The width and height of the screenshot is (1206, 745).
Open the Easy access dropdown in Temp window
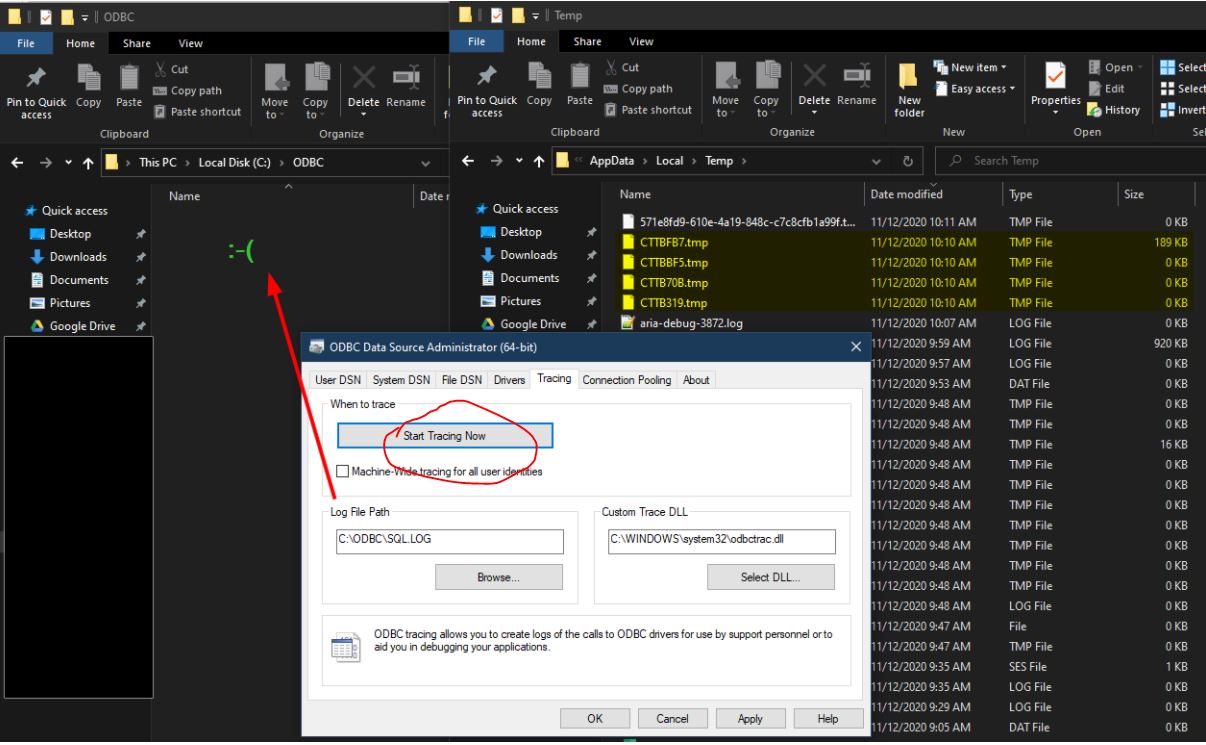click(x=976, y=88)
